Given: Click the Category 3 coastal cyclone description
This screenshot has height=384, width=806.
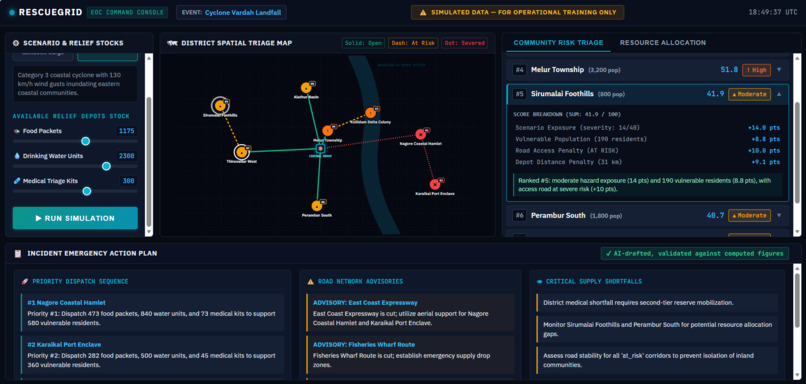Looking at the screenshot, I should point(75,83).
